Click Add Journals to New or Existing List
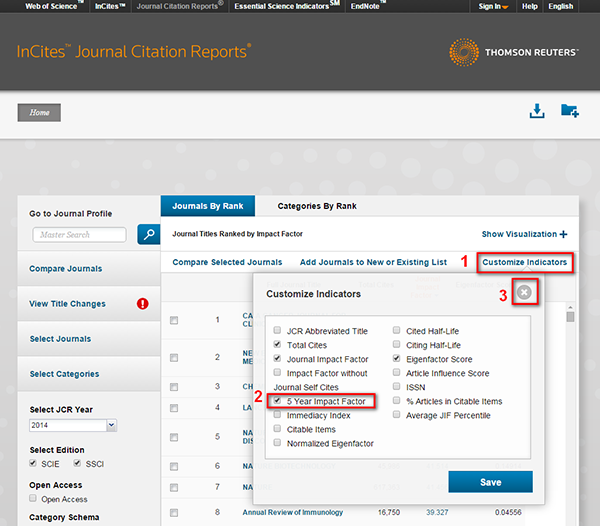This screenshot has width=600, height=526. click(x=373, y=262)
